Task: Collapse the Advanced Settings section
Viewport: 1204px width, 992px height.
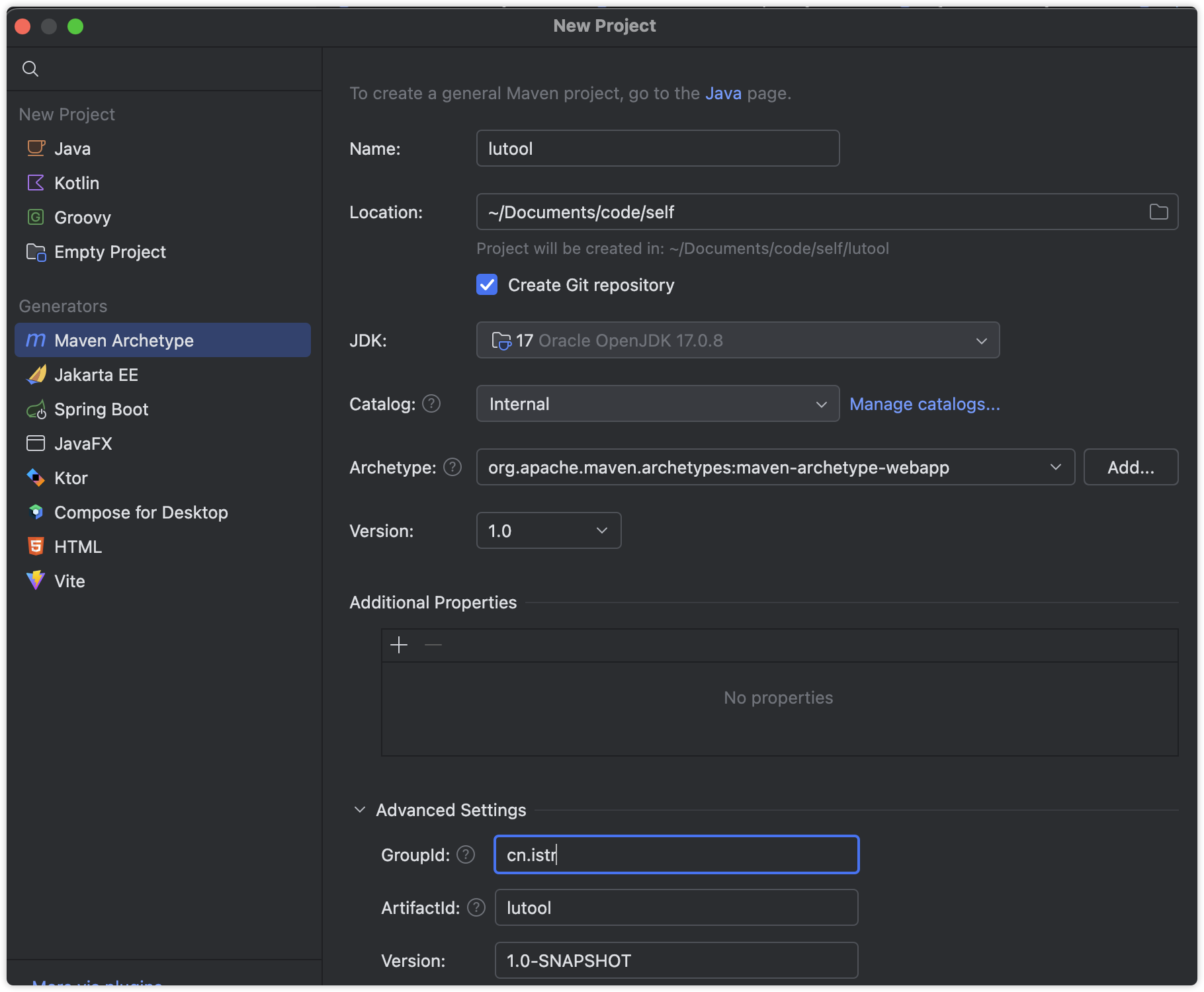Action: coord(360,809)
